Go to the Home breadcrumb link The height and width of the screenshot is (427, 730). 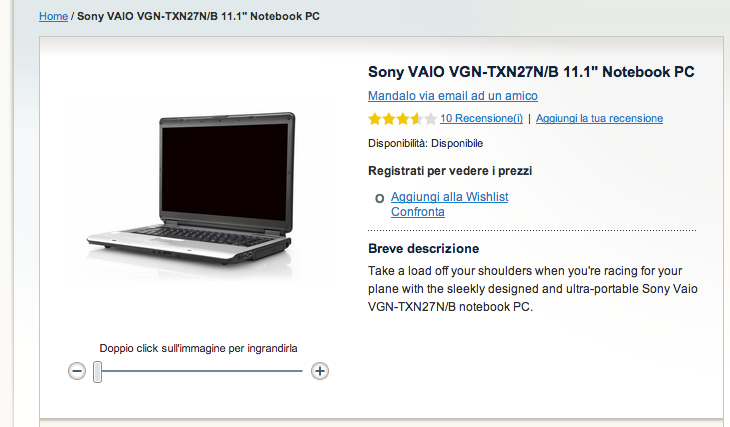[54, 16]
